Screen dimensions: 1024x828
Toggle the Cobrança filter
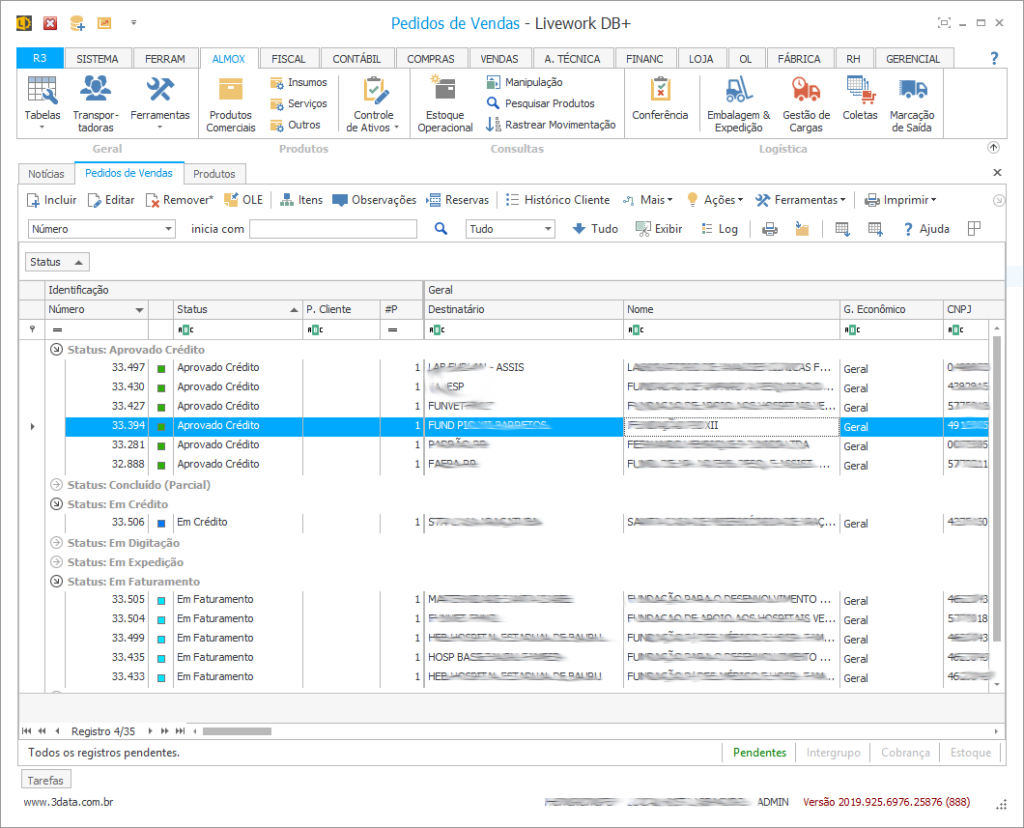coord(904,752)
